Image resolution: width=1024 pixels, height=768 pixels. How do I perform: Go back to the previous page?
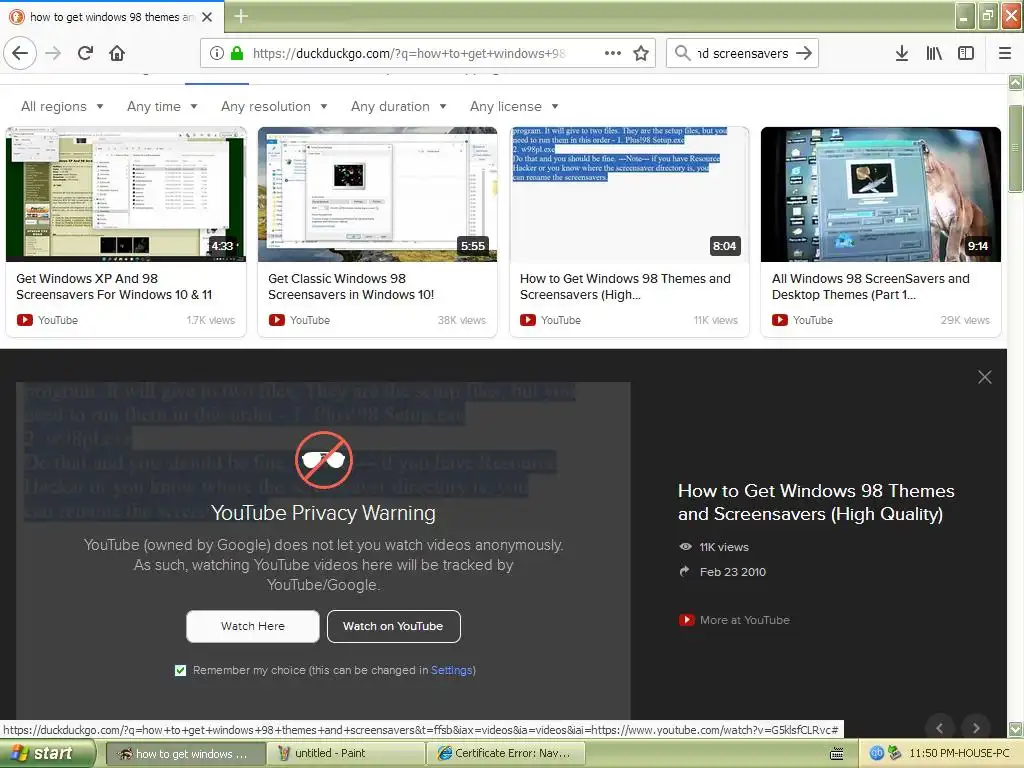(20, 53)
